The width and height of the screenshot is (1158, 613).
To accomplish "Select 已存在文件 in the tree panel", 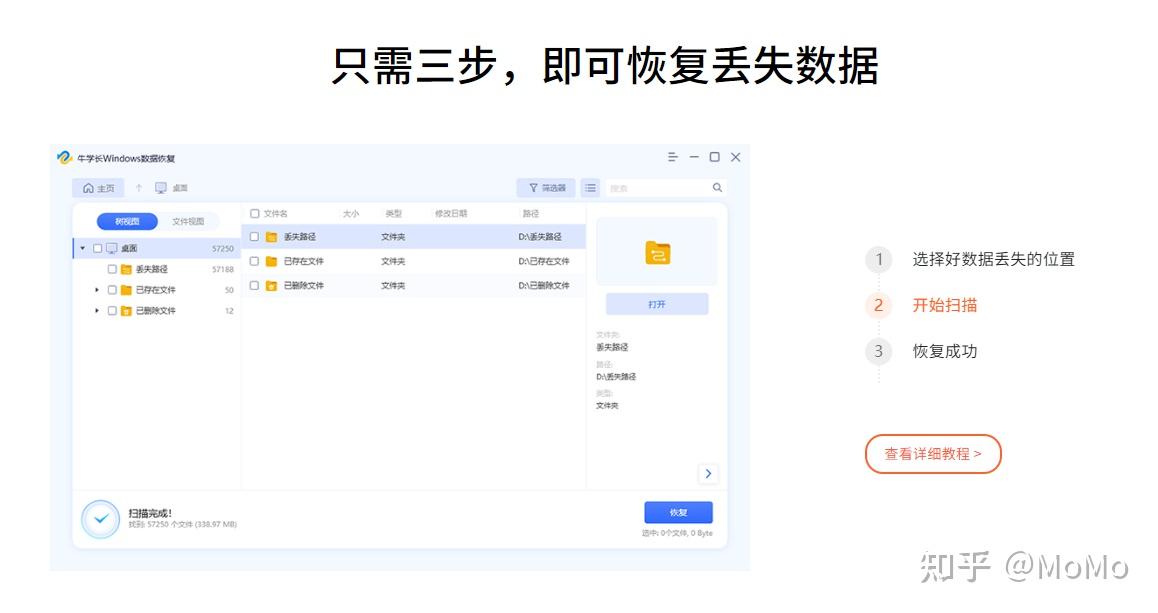I will 156,290.
